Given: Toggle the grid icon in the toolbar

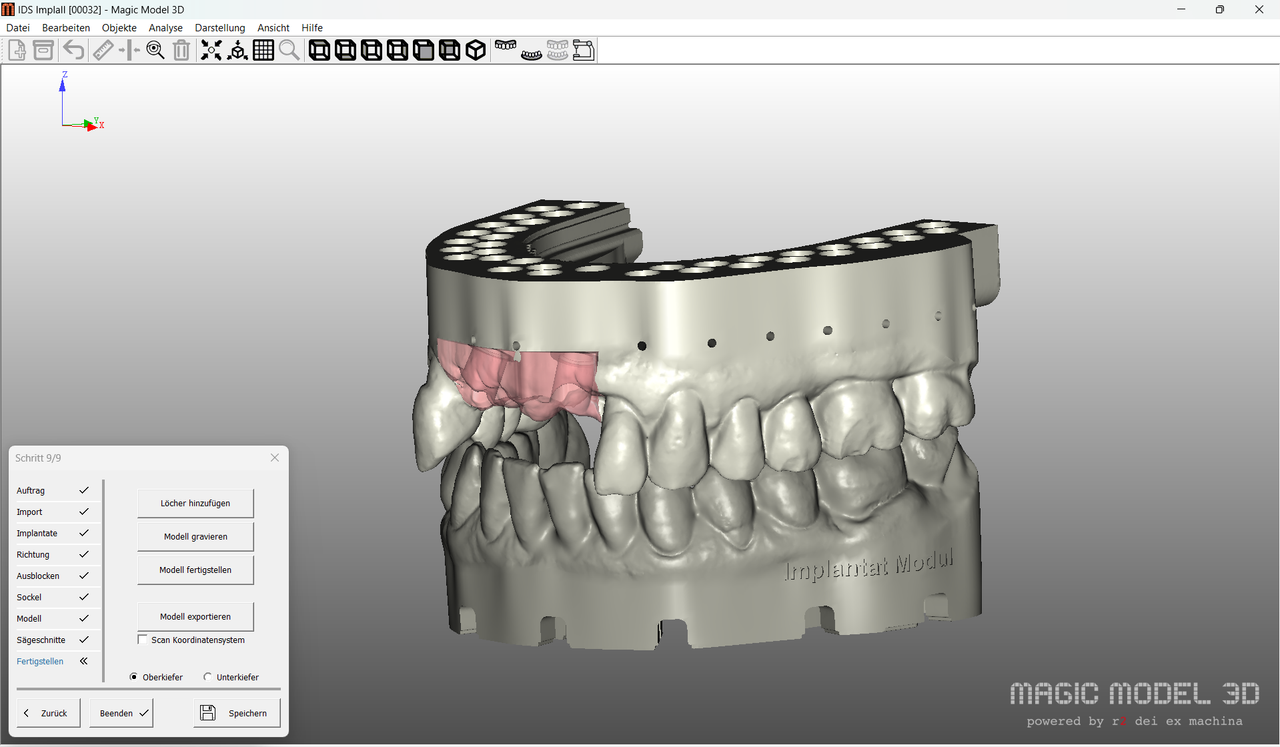Looking at the screenshot, I should (263, 50).
